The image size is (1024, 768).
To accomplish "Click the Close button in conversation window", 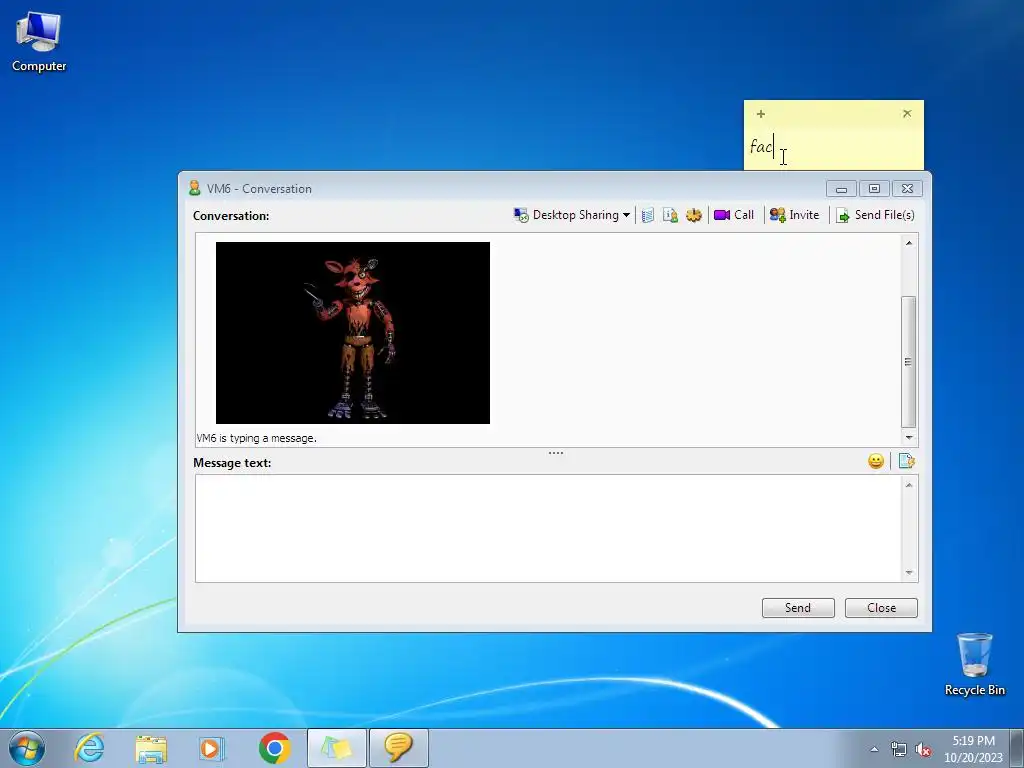I will 881,608.
